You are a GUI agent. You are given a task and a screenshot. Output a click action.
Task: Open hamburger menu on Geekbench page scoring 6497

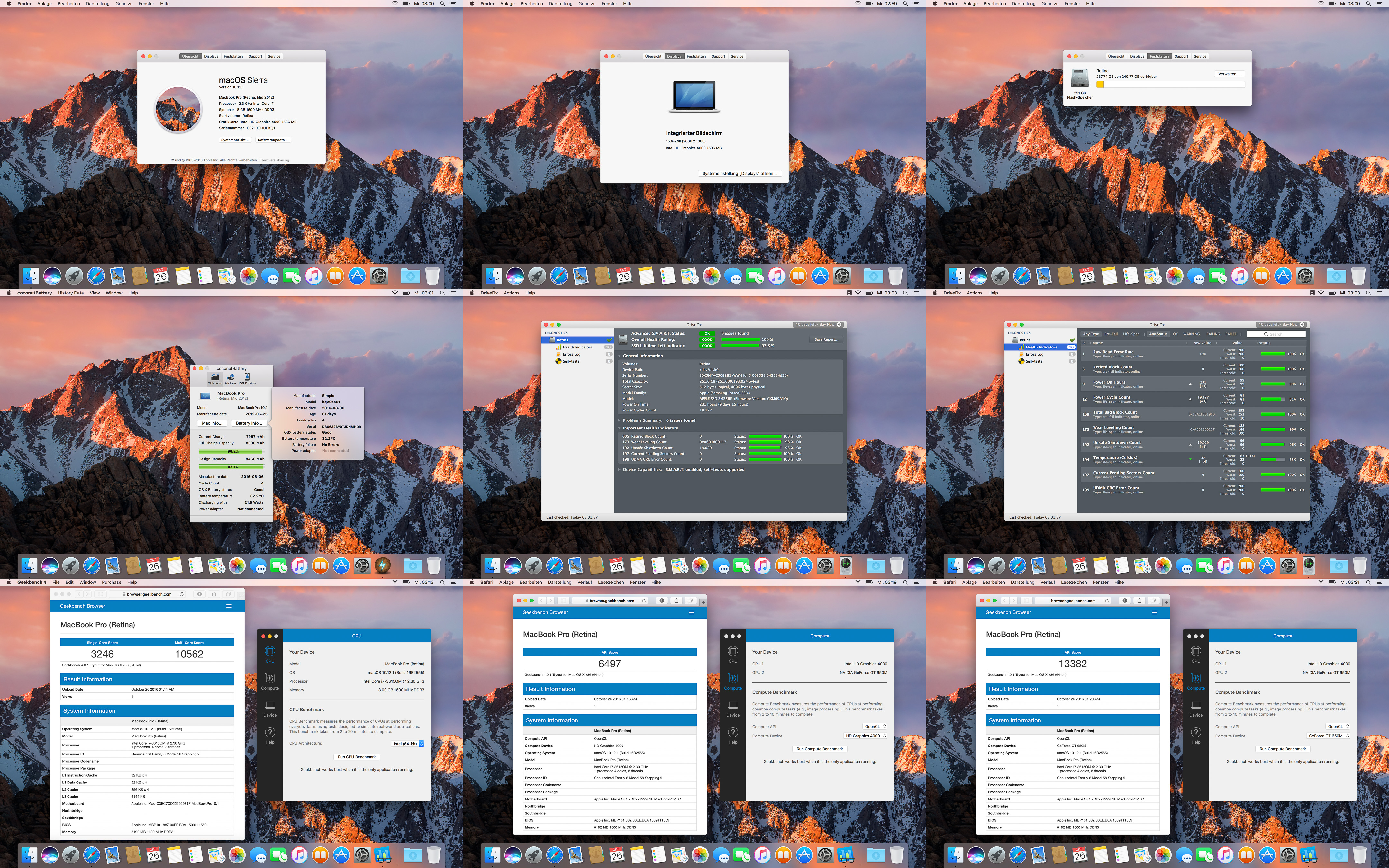pos(692,612)
